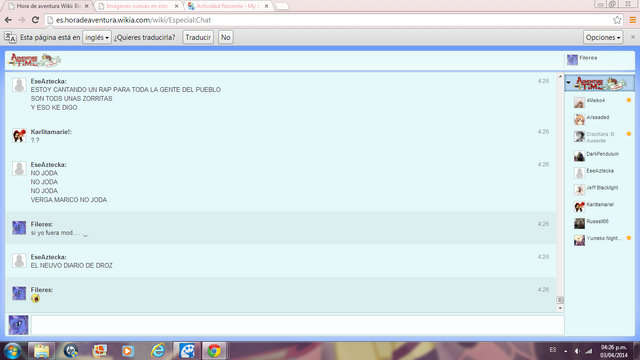Click Fileres avatar at top of sidebar
Viewport: 640px width, 360px height.
pyautogui.click(x=572, y=60)
